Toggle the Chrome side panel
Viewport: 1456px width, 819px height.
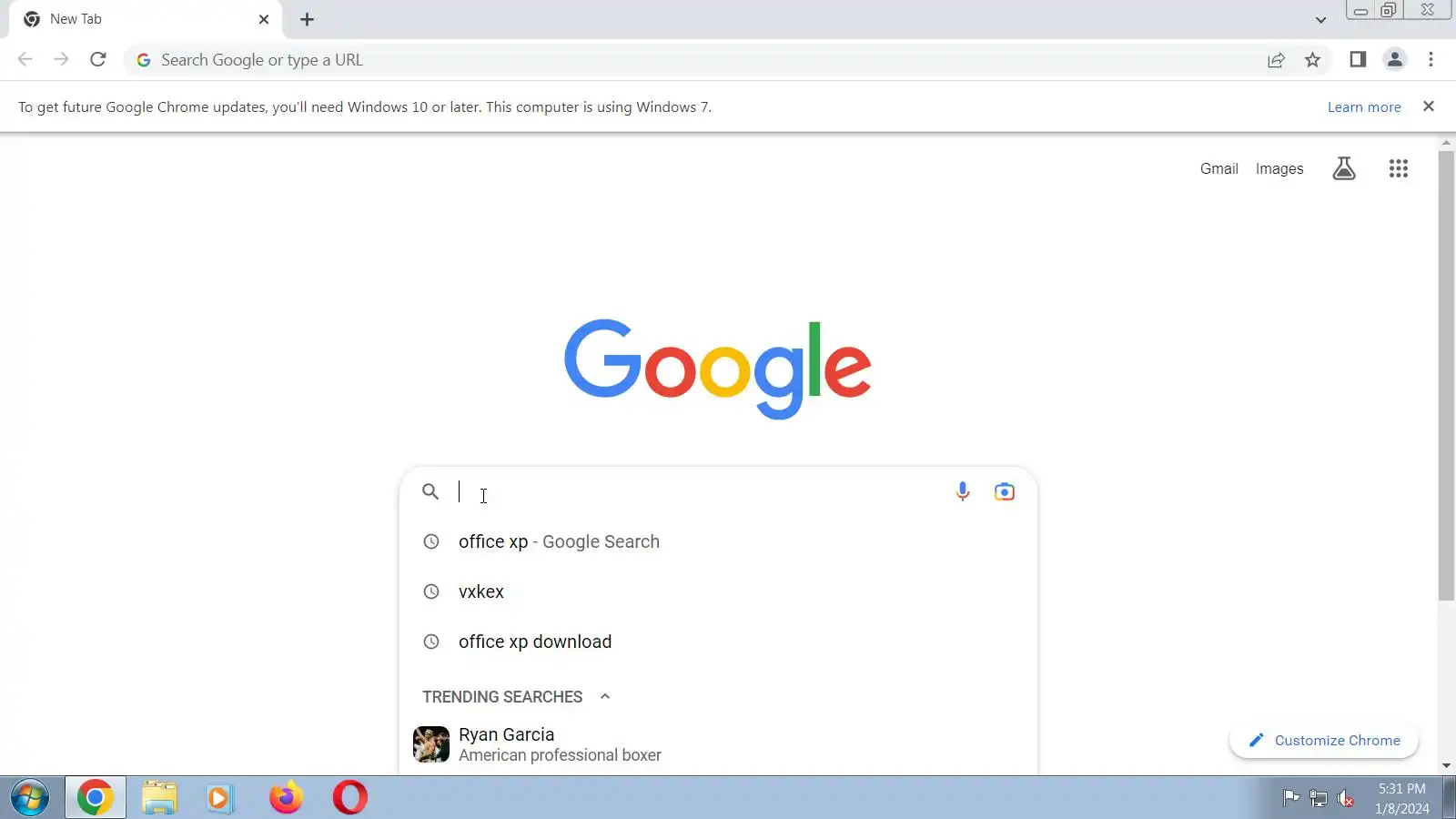tap(1358, 60)
